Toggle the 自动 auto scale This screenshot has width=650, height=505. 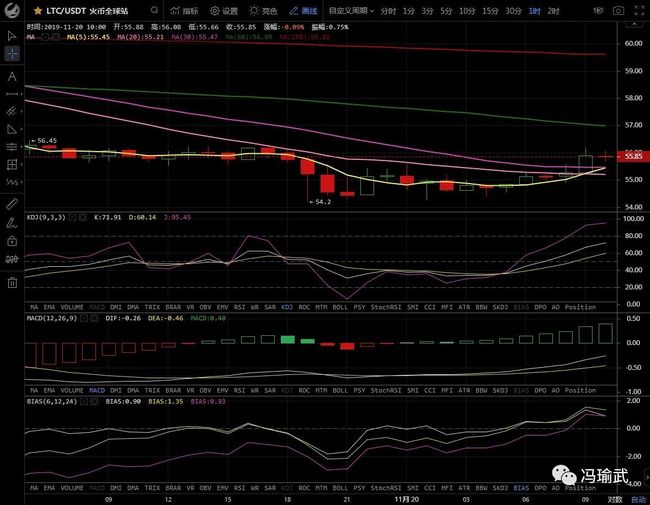pyautogui.click(x=638, y=499)
